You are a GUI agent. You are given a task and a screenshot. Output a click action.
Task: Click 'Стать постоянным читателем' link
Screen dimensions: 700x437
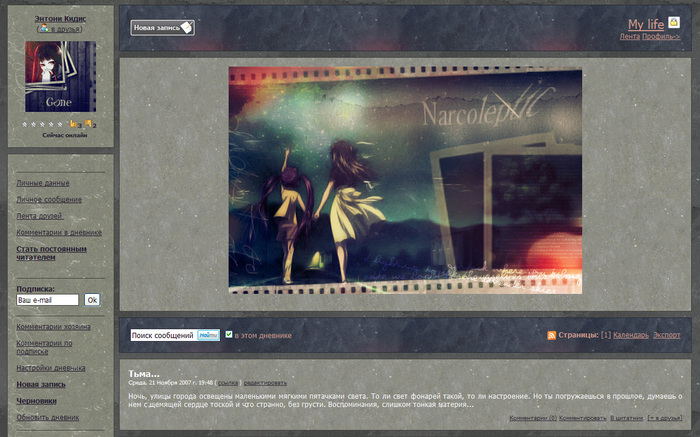click(x=51, y=253)
